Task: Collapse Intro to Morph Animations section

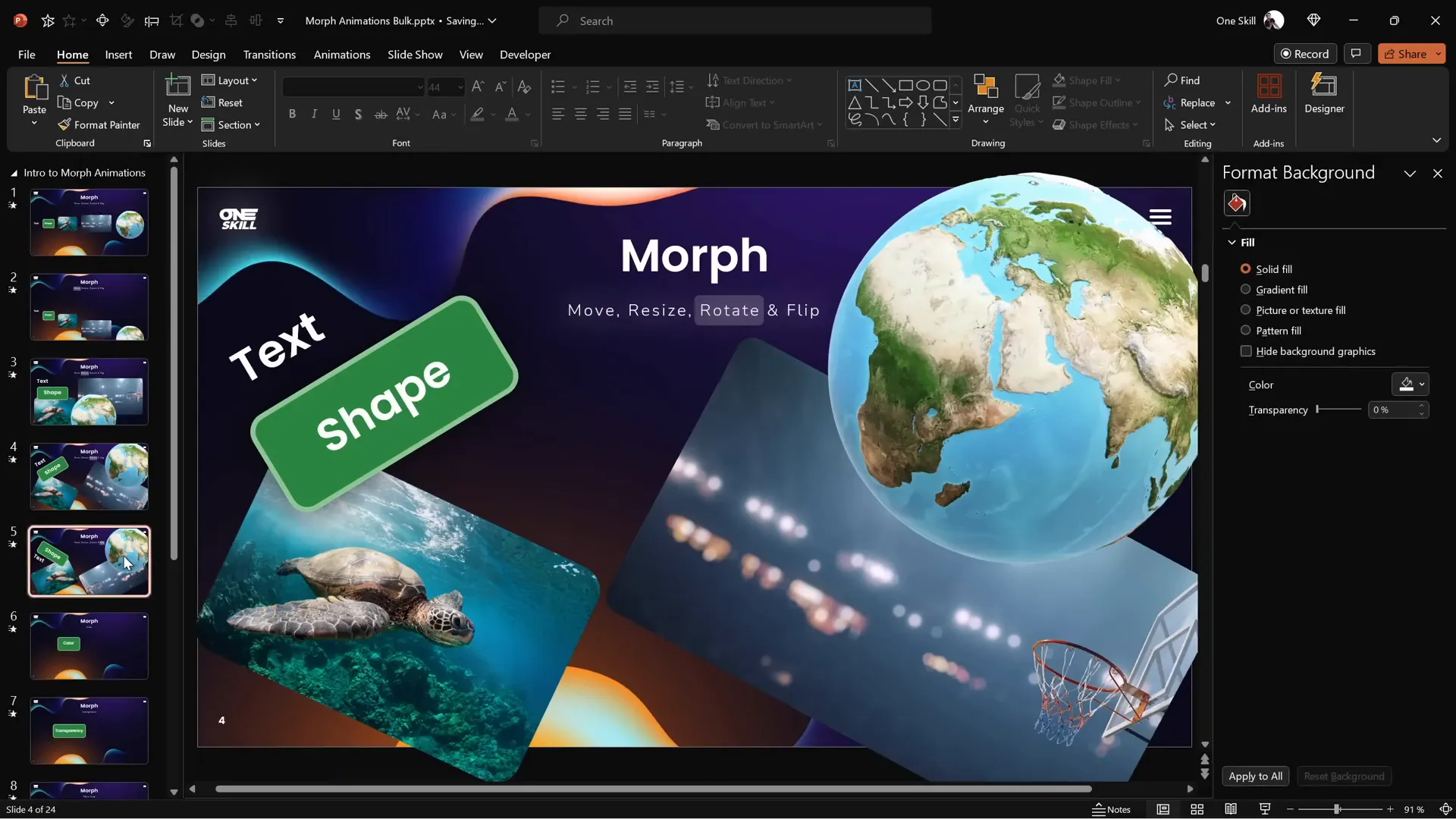Action: click(14, 173)
